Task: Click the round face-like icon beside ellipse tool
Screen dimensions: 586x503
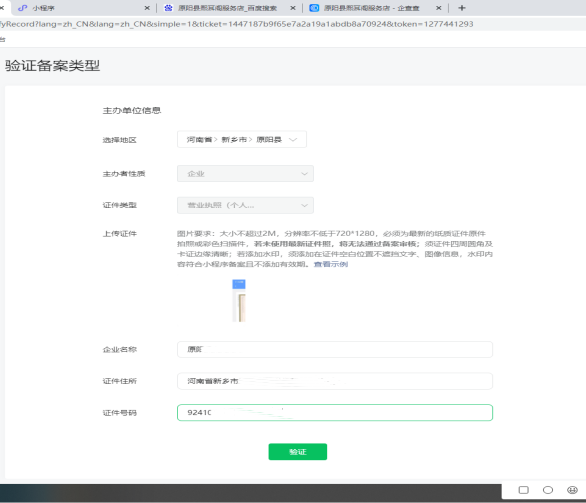Action: pos(572,490)
